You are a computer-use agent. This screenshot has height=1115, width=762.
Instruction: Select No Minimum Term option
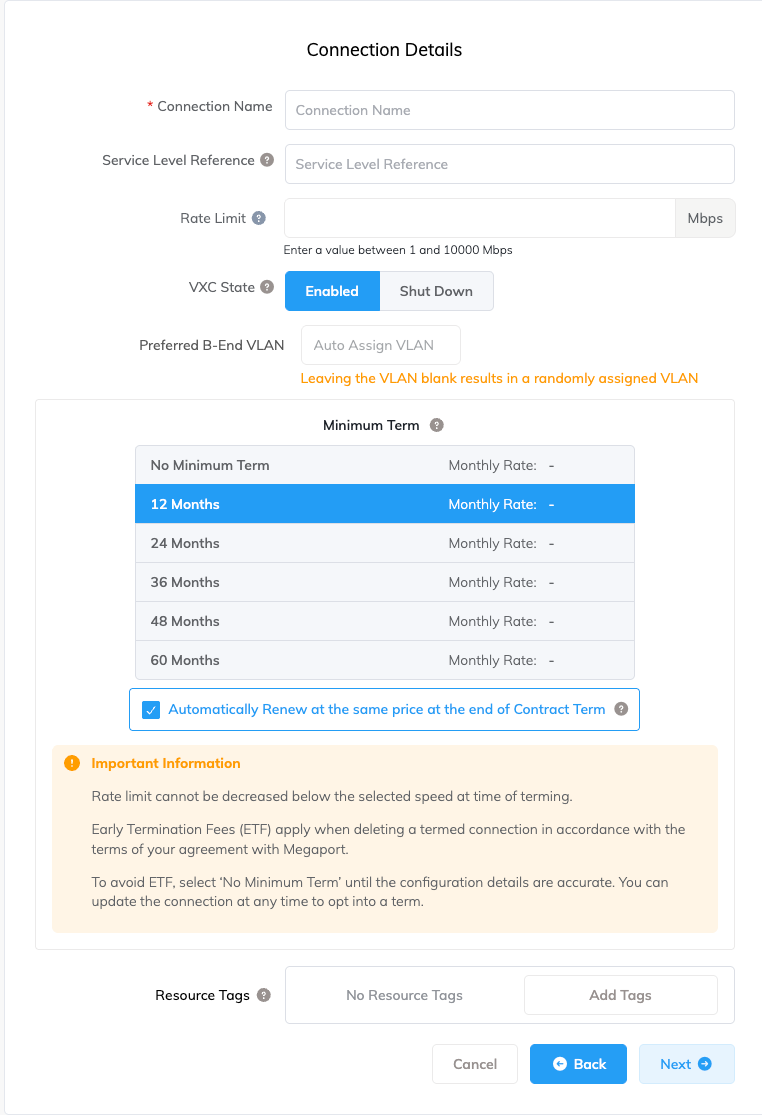(x=384, y=465)
